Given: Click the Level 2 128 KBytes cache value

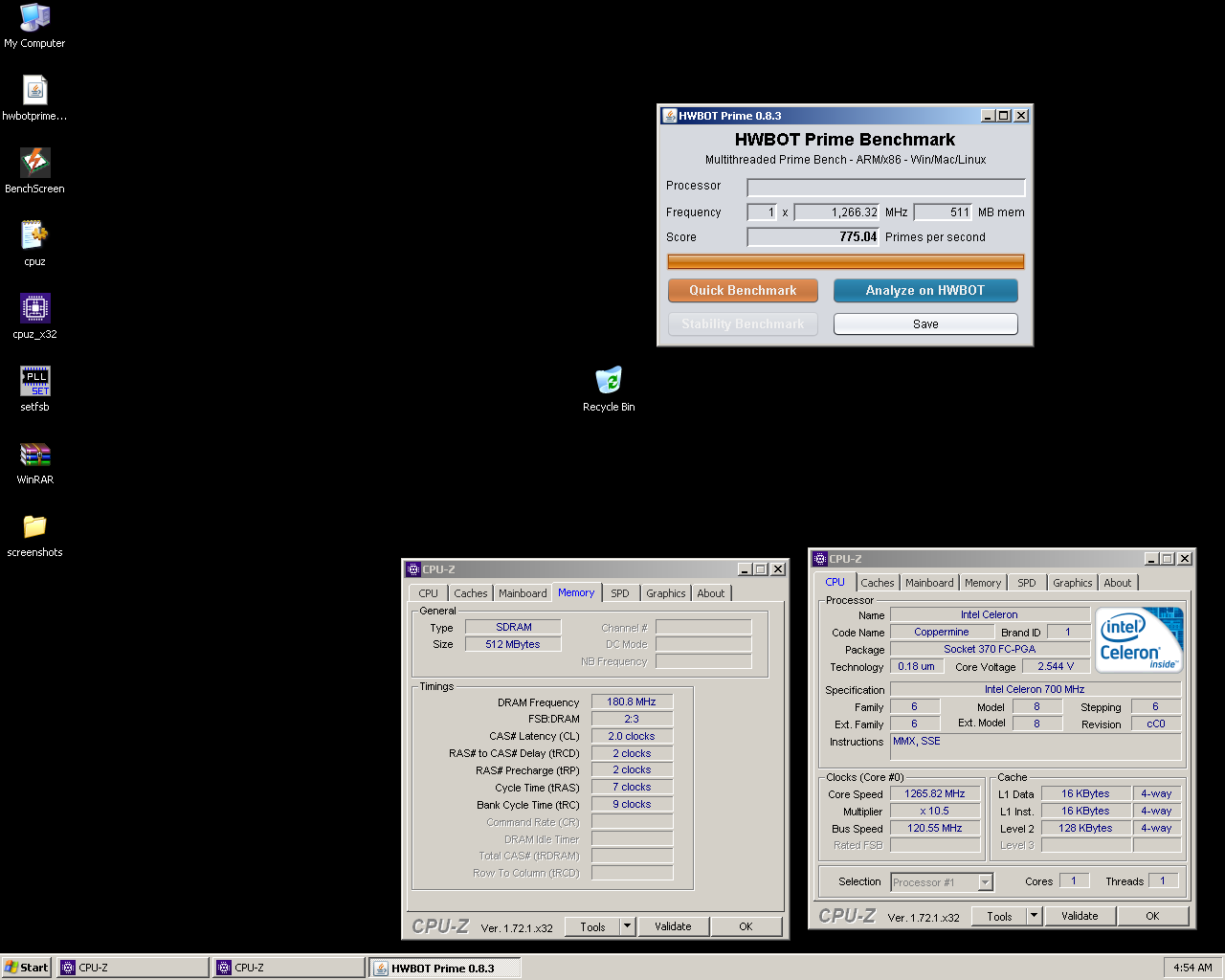Looking at the screenshot, I should [x=1085, y=828].
